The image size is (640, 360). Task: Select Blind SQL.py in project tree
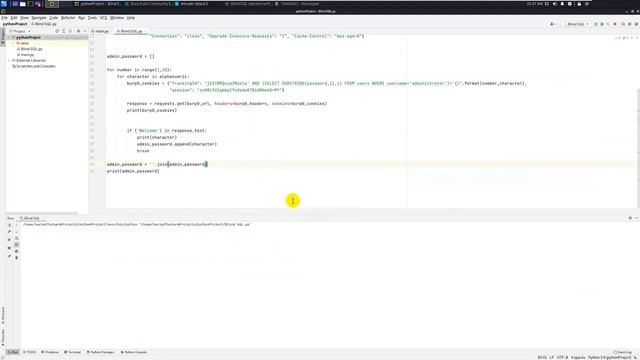(x=30, y=49)
